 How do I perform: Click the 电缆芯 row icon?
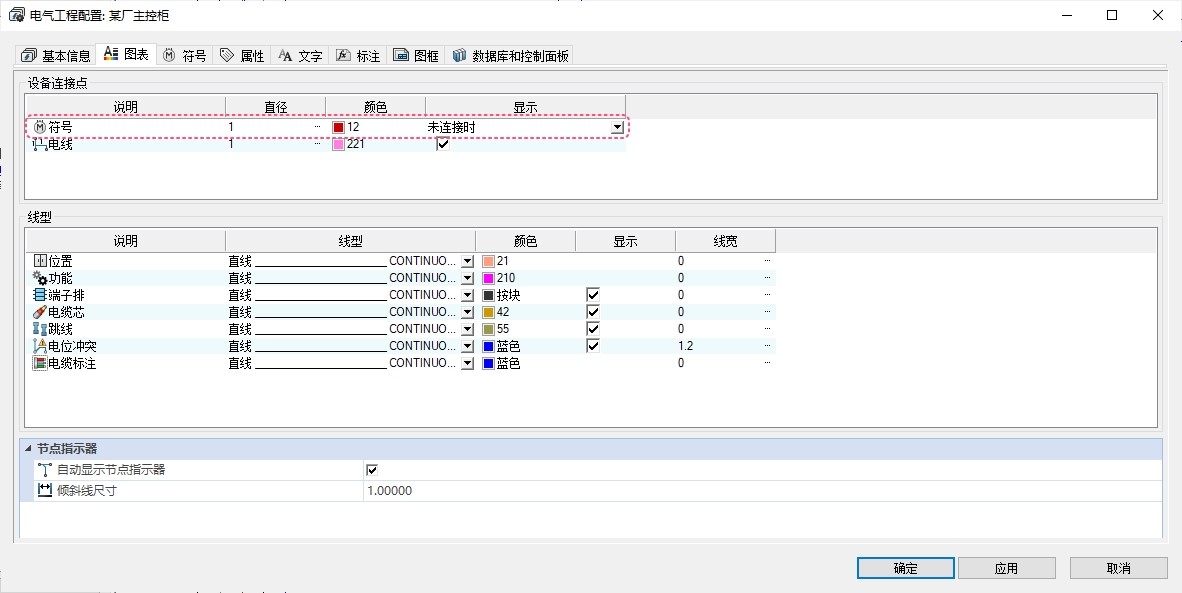pos(40,312)
